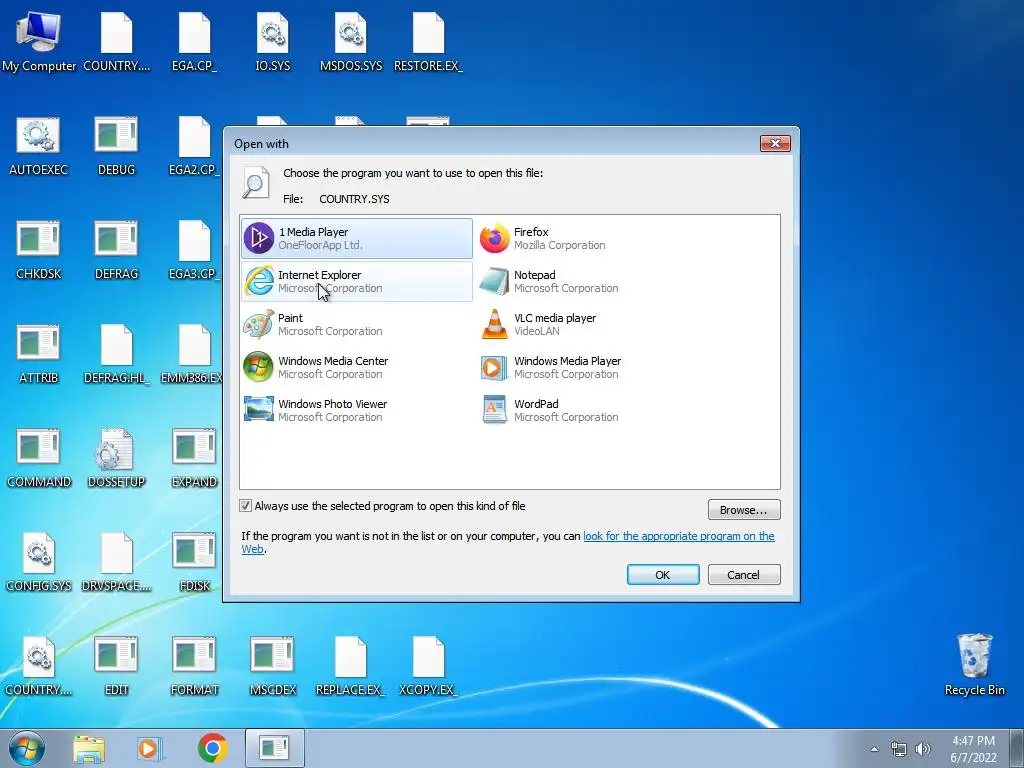Pick WordPad from the program list

[592, 411]
